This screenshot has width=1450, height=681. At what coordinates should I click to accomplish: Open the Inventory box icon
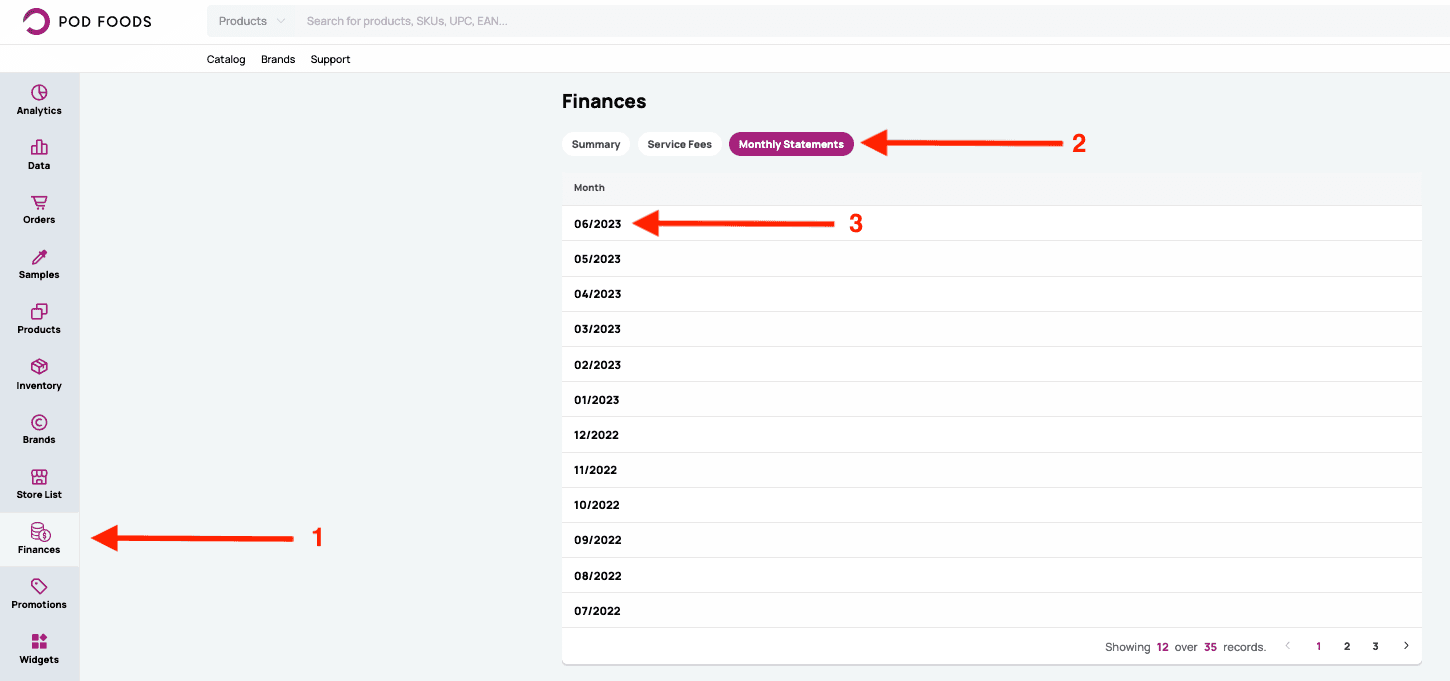(39, 367)
